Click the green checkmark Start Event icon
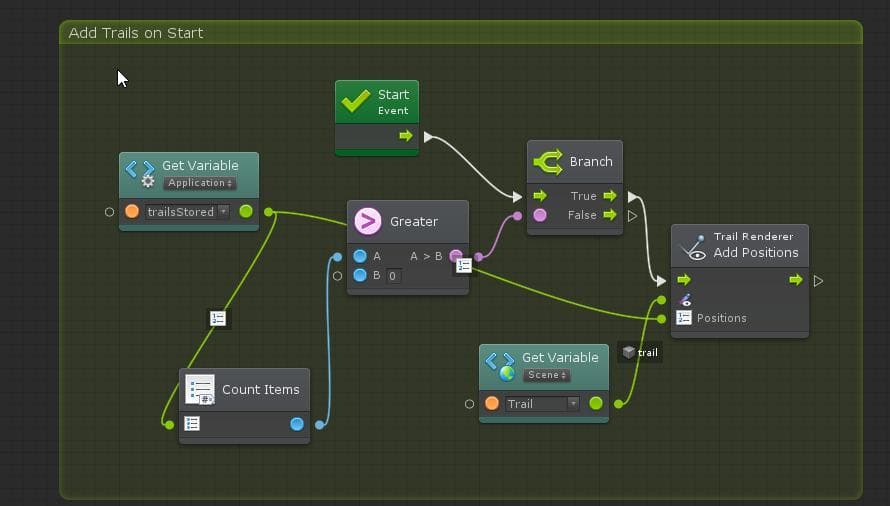 tap(356, 102)
